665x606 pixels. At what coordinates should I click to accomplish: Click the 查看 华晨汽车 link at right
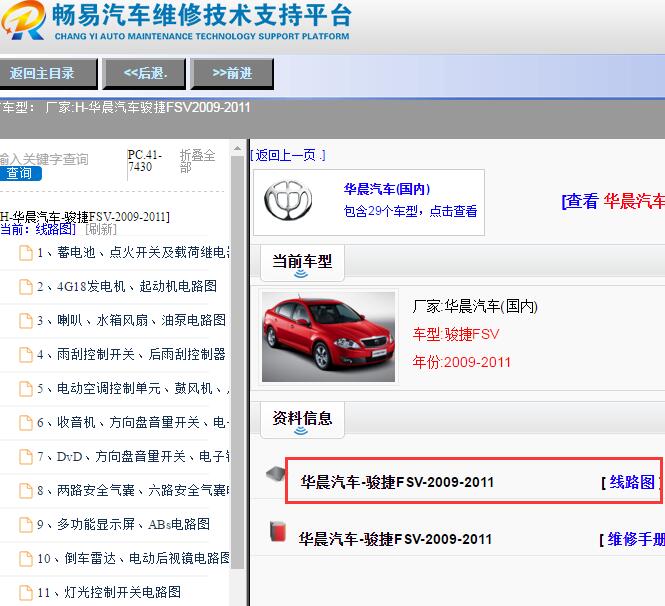[613, 201]
